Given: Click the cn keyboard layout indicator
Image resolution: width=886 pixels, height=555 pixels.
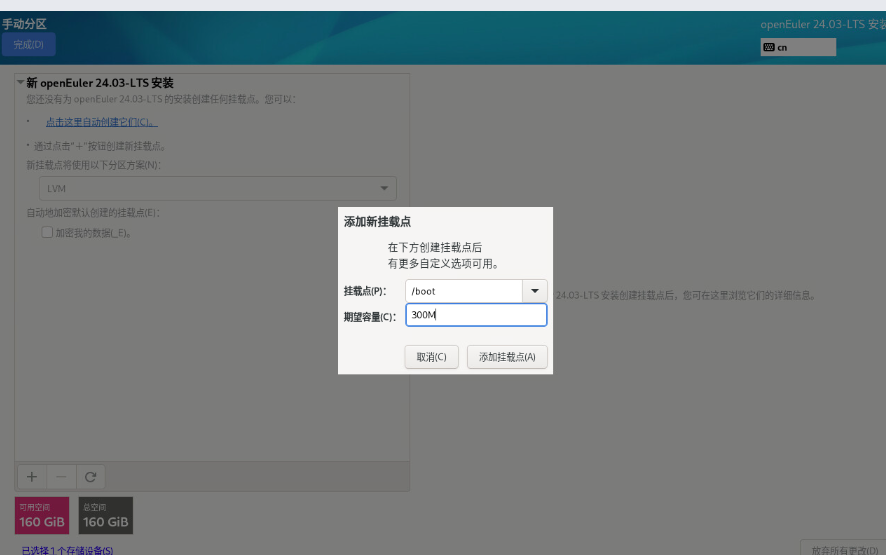Looking at the screenshot, I should [798, 47].
